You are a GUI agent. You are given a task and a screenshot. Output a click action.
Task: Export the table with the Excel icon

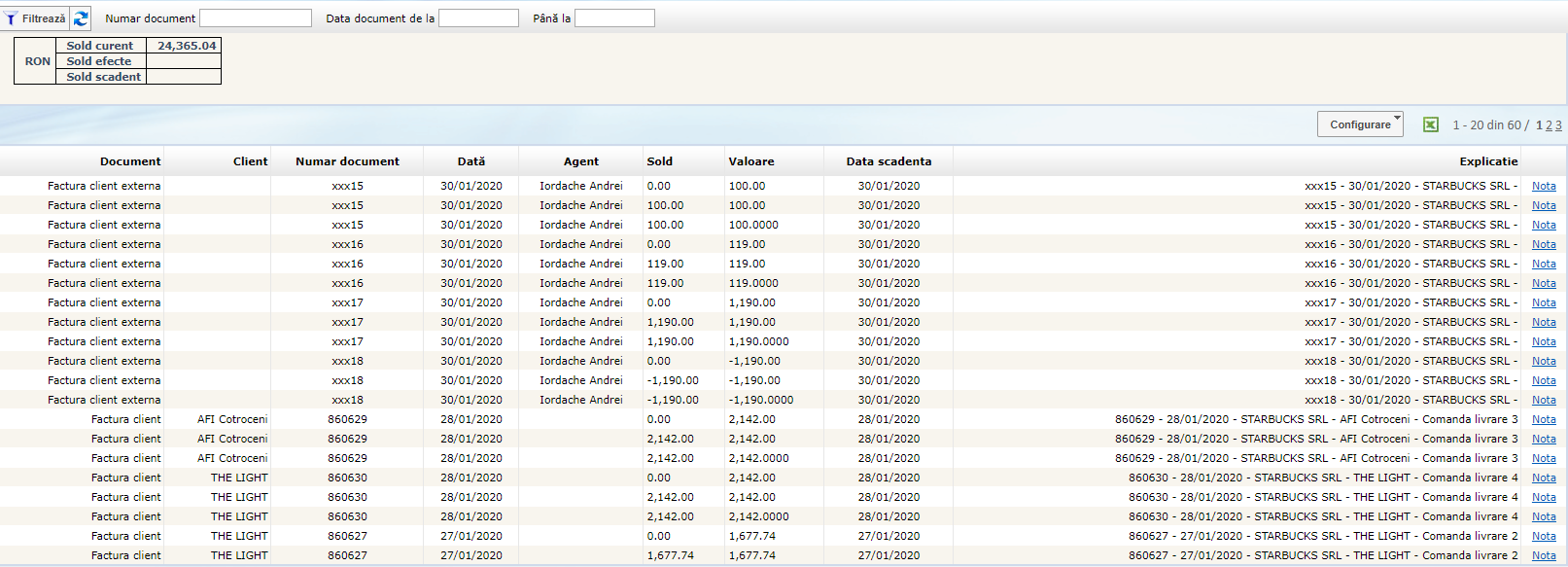tap(1430, 124)
